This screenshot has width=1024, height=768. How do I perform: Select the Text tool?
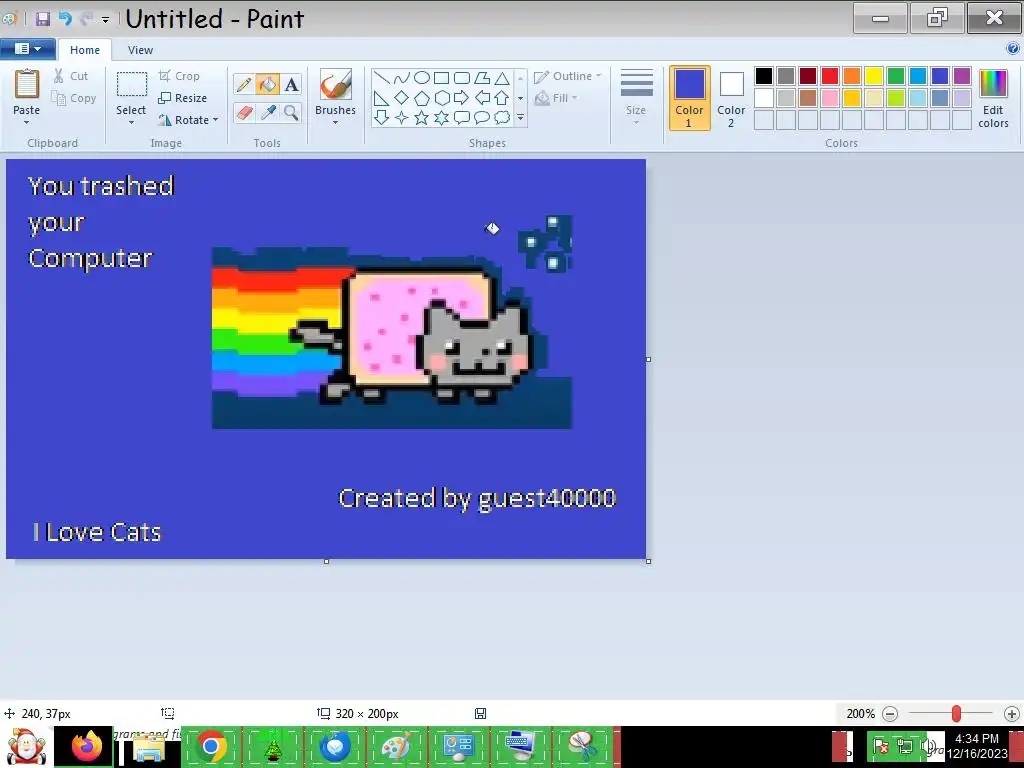click(291, 84)
